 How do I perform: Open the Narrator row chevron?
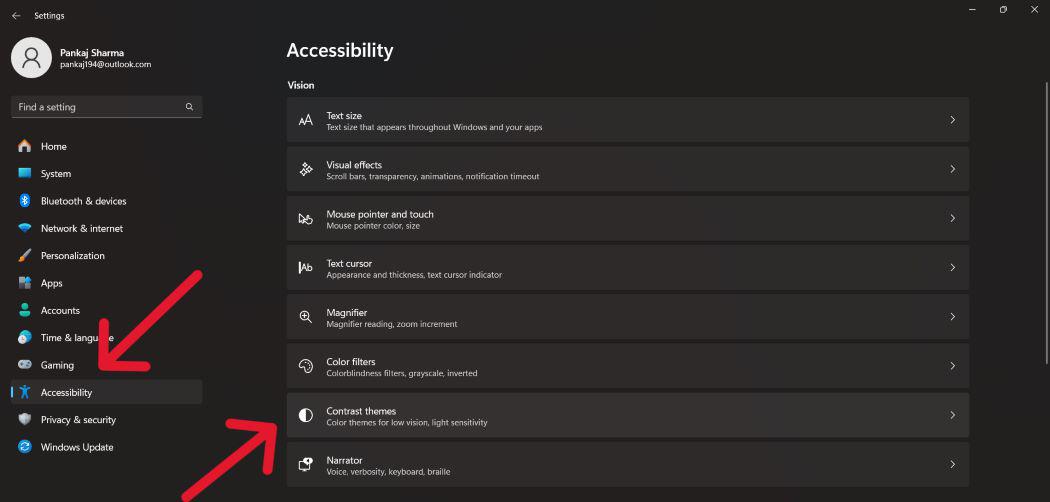coord(952,464)
